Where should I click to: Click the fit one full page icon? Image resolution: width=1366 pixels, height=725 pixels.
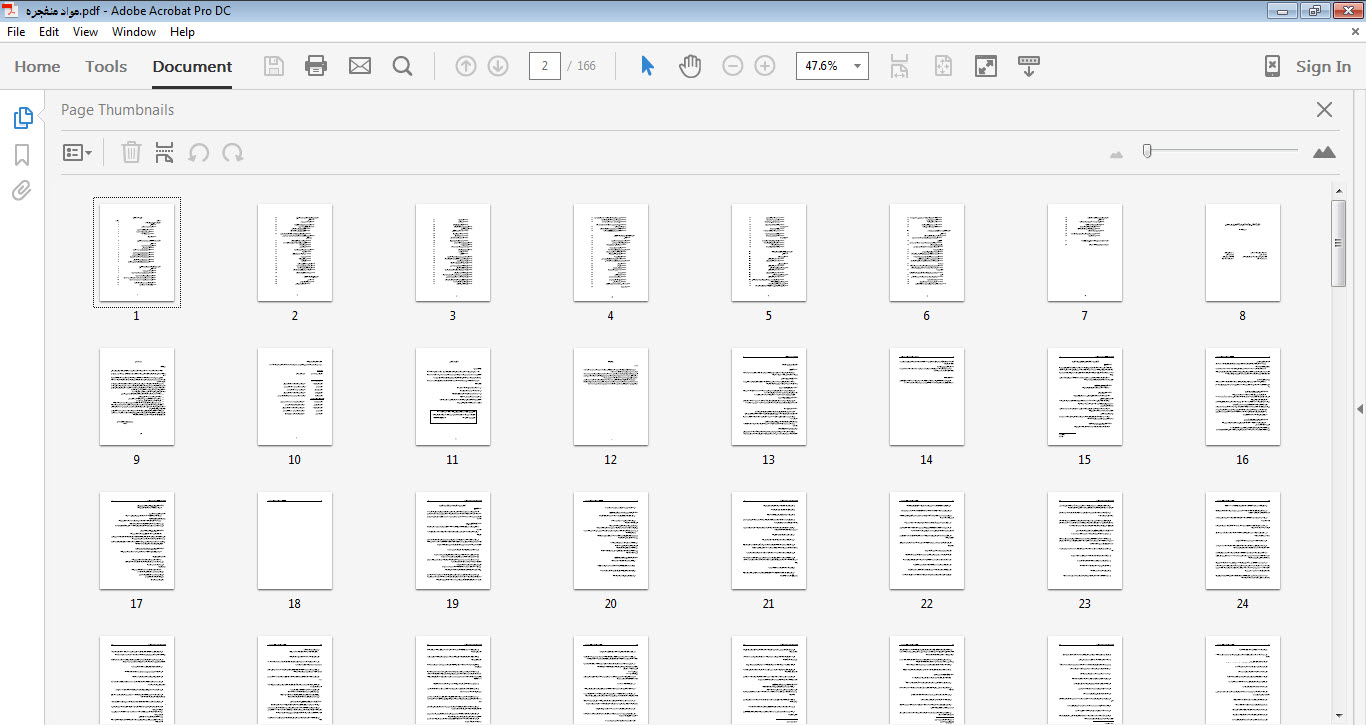tap(943, 66)
